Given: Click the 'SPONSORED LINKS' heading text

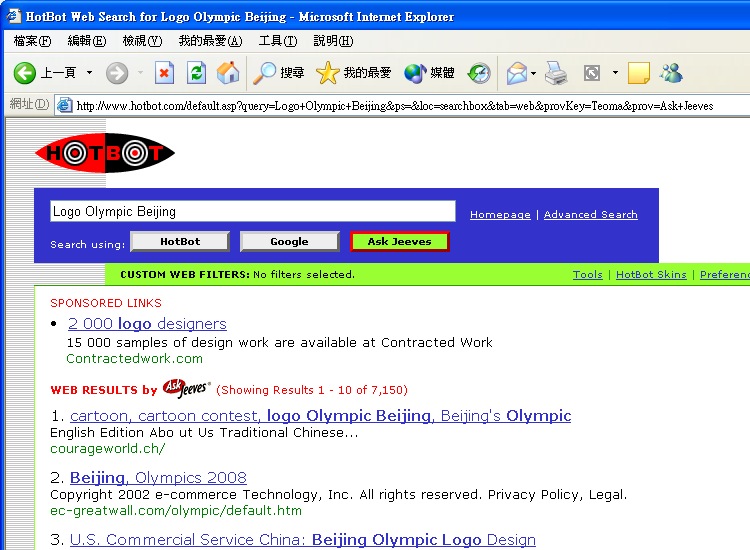Looking at the screenshot, I should (x=106, y=303).
